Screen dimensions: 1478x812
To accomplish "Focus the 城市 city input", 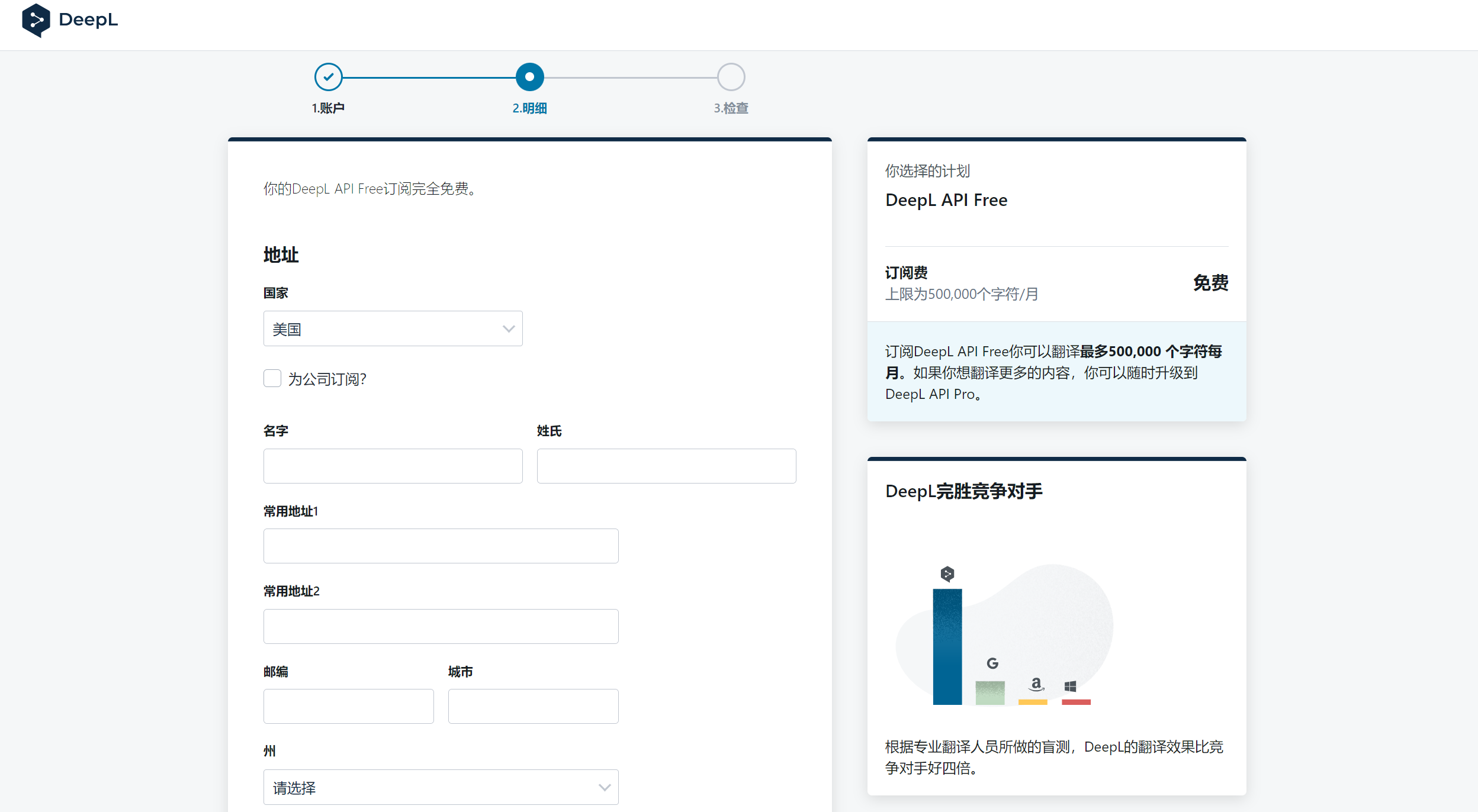I will click(534, 706).
